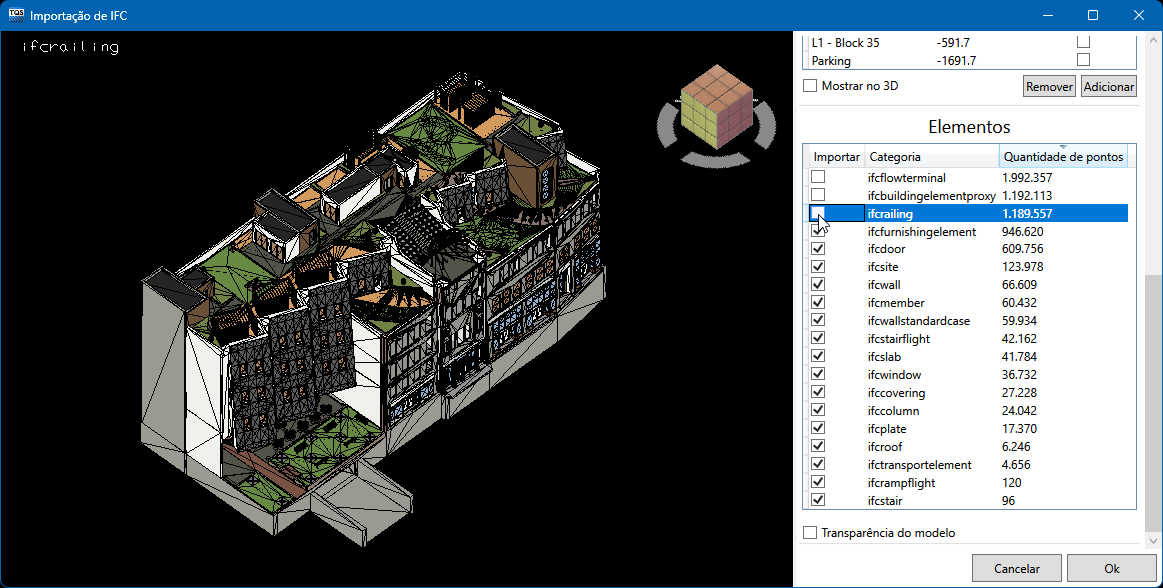Toggle Transparência do modelo checkbox

pos(811,533)
